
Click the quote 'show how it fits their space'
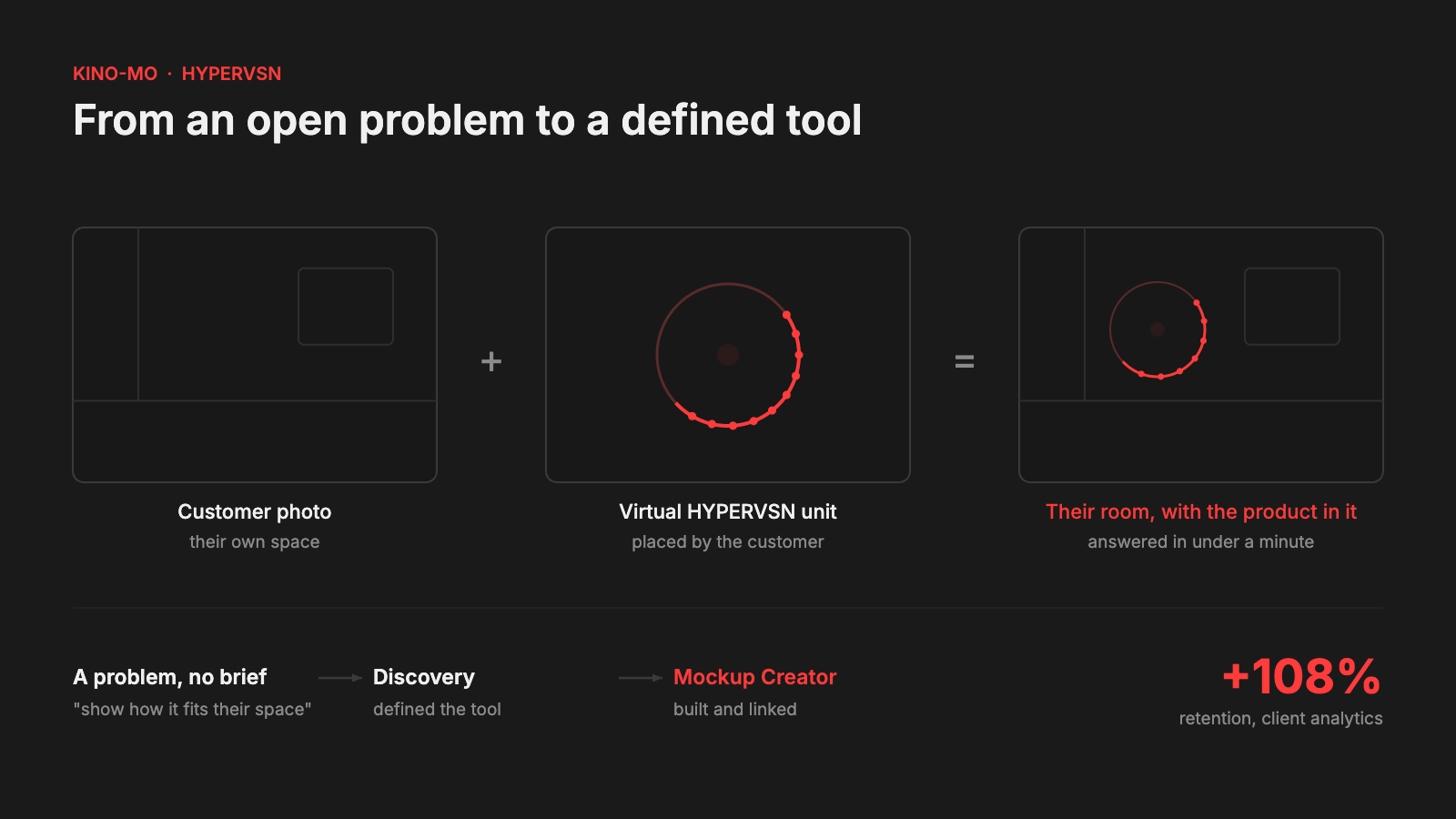point(192,709)
